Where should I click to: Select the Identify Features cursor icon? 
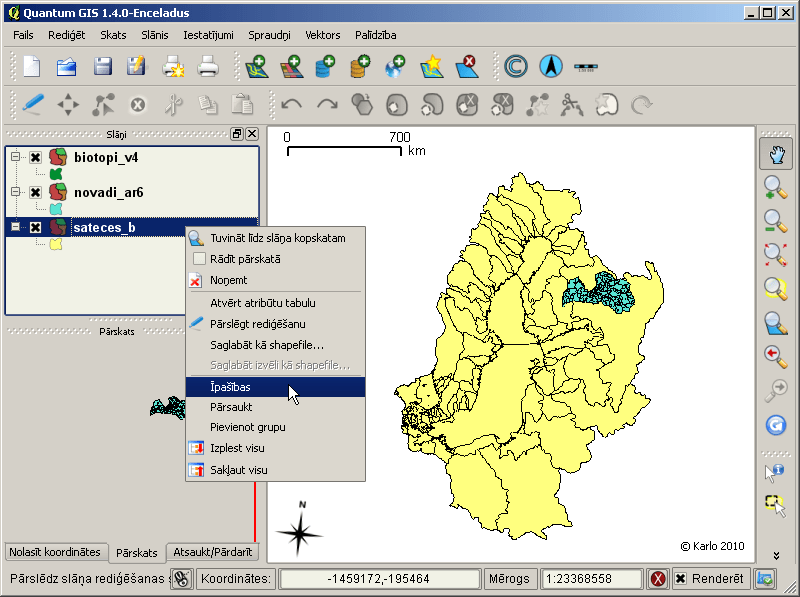pyautogui.click(x=774, y=472)
